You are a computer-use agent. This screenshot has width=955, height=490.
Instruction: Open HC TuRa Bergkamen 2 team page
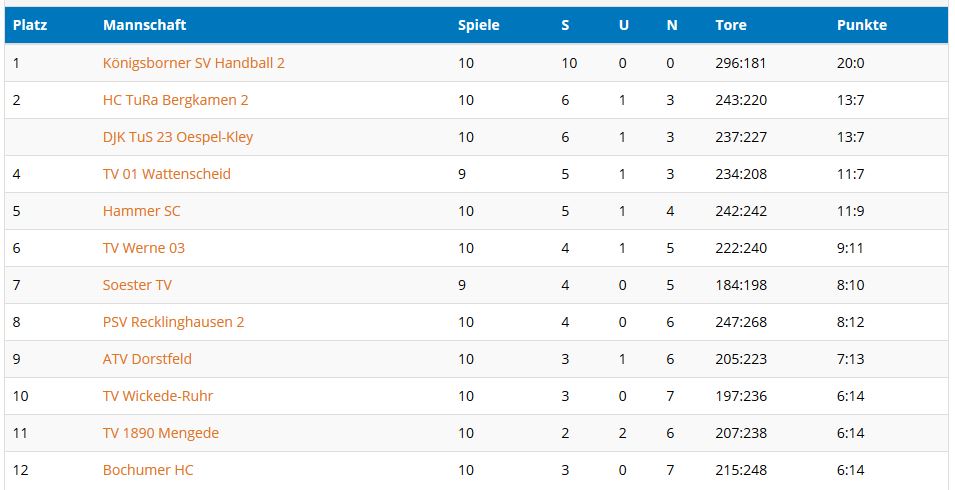coord(175,100)
